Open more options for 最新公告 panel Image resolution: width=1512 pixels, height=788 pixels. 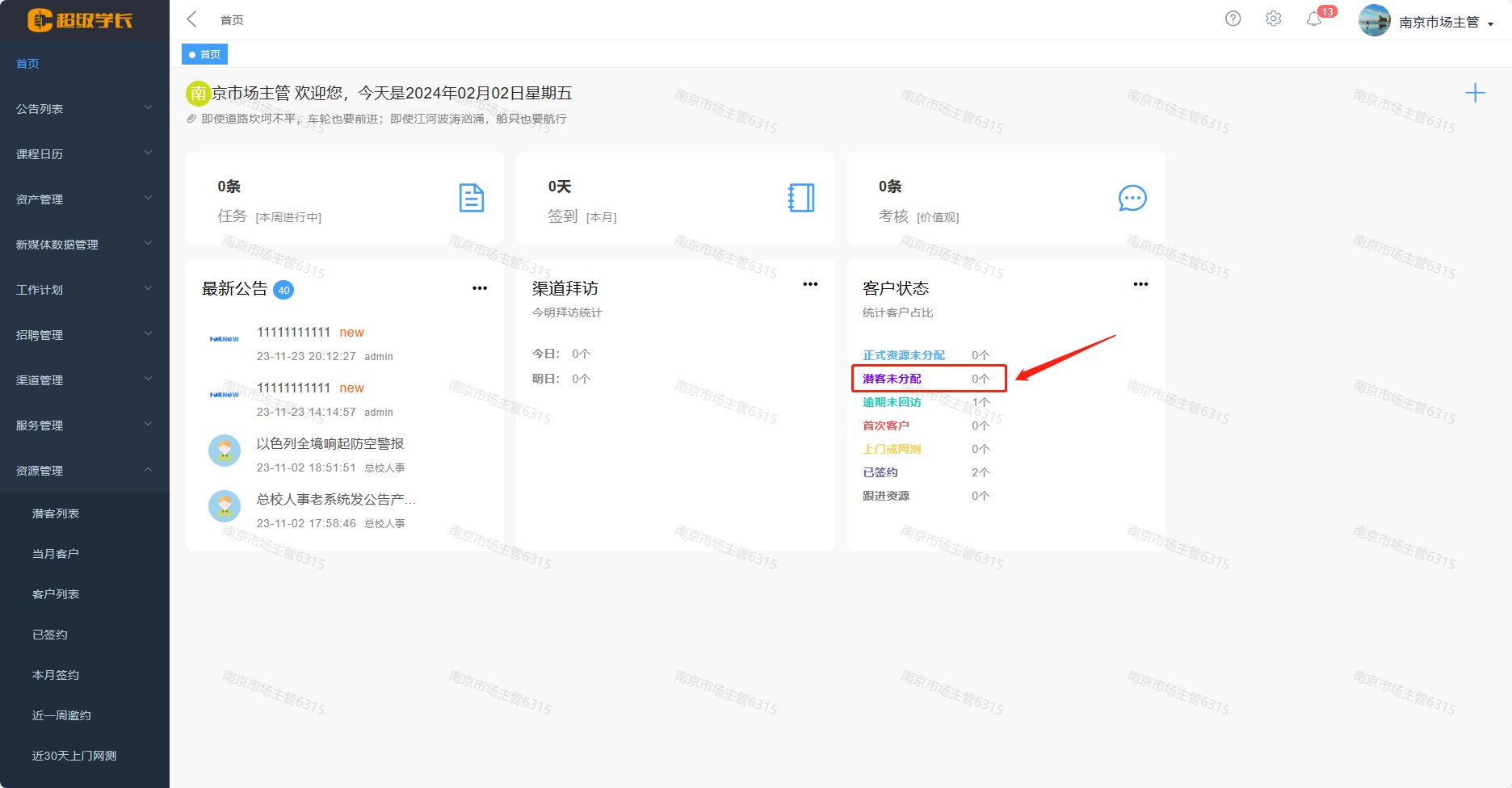480,288
